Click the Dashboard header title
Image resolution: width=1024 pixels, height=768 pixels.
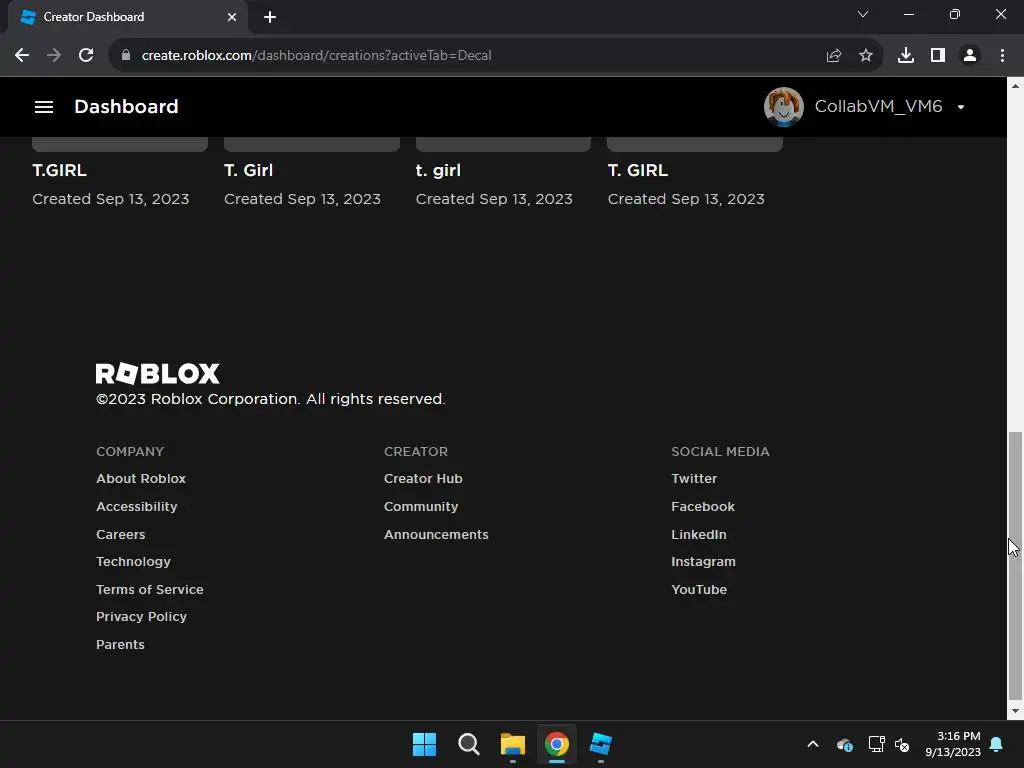[x=126, y=107]
